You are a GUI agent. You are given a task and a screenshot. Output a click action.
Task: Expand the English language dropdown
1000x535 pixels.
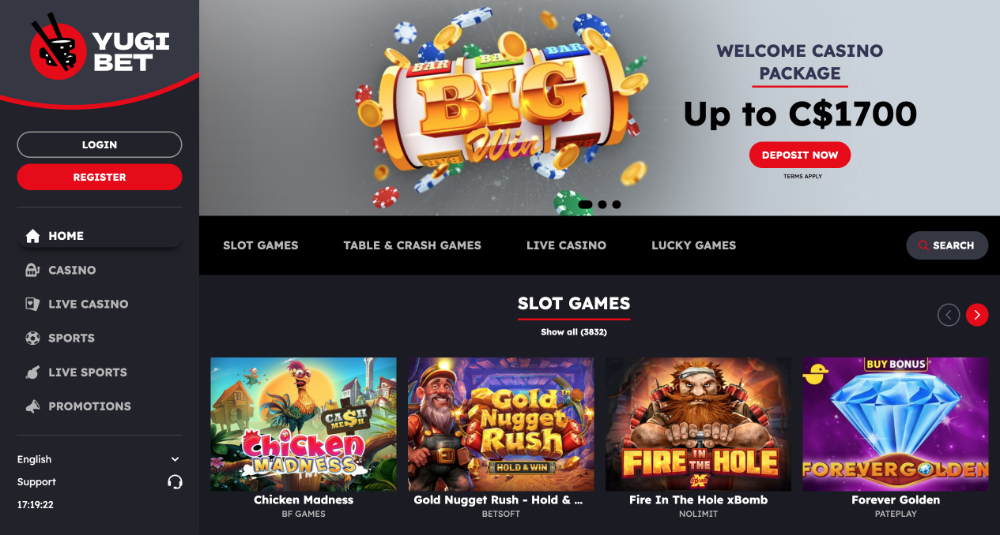99,459
